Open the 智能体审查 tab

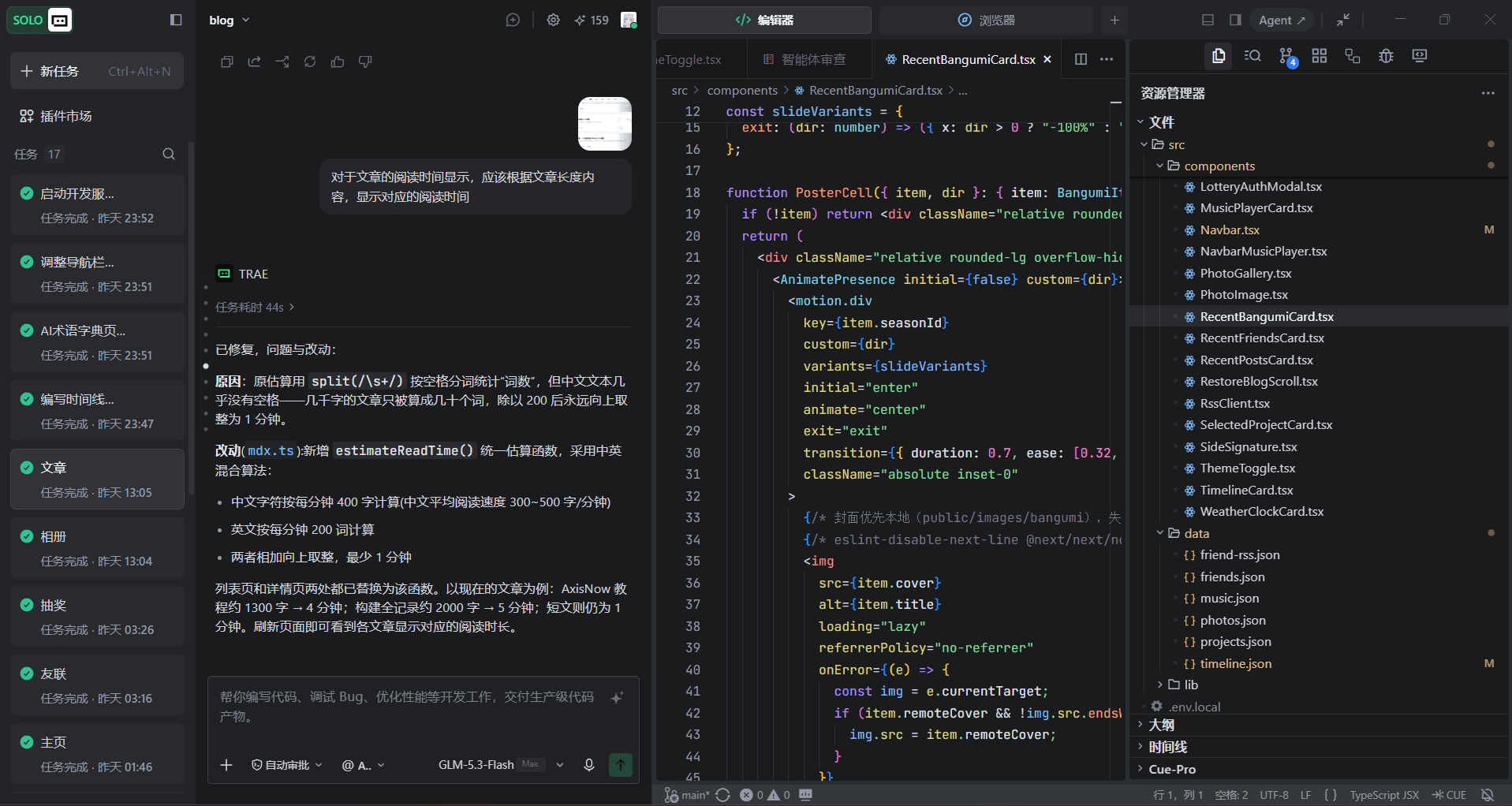tap(805, 59)
